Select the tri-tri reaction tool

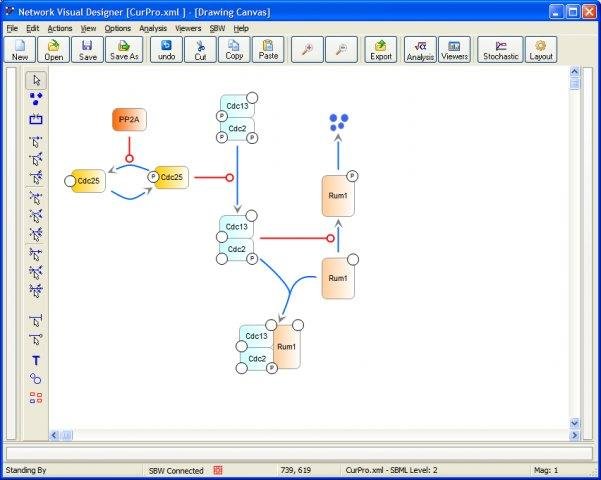tap(36, 290)
